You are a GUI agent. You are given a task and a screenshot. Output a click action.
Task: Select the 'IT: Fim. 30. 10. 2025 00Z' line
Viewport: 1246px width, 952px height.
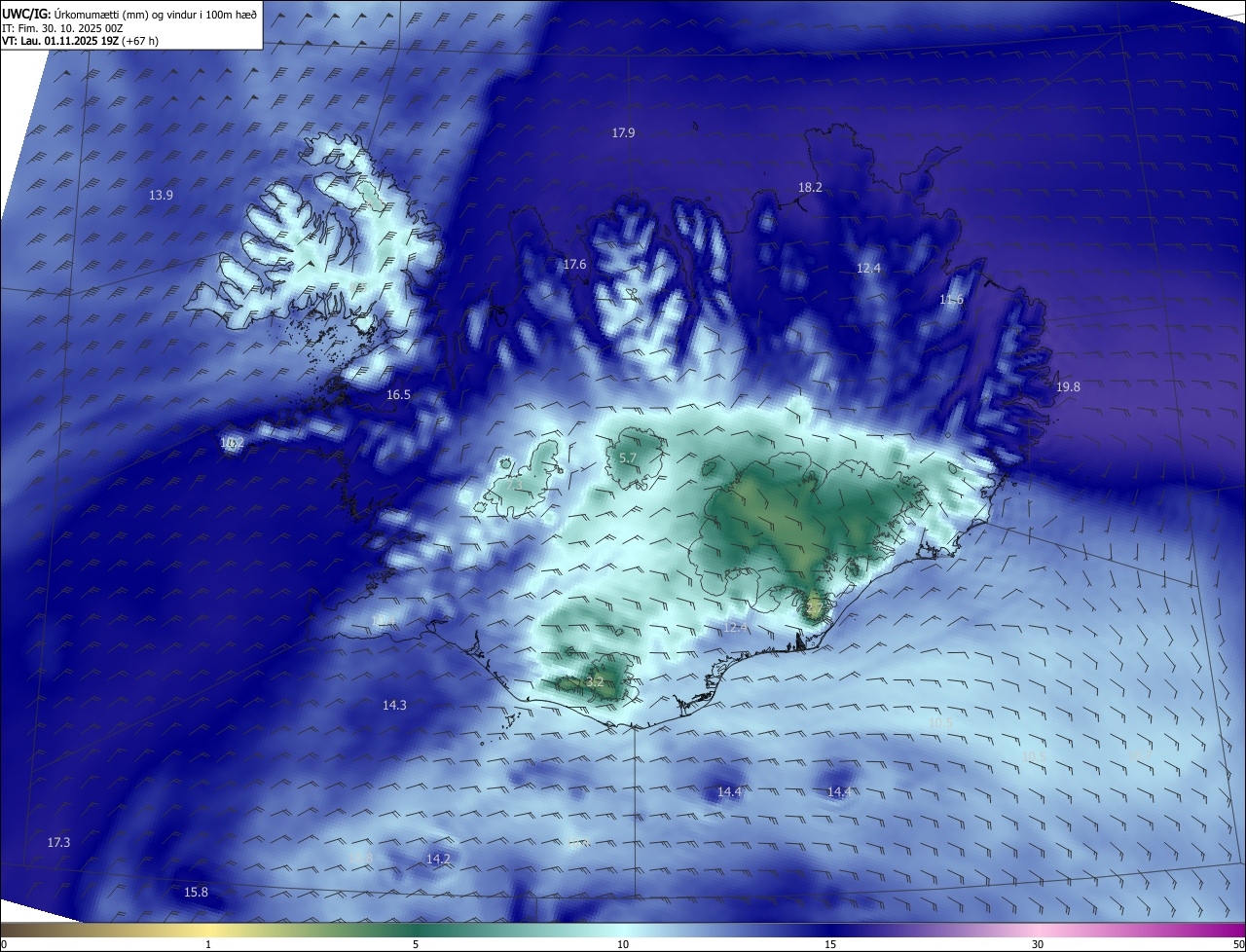(x=62, y=28)
